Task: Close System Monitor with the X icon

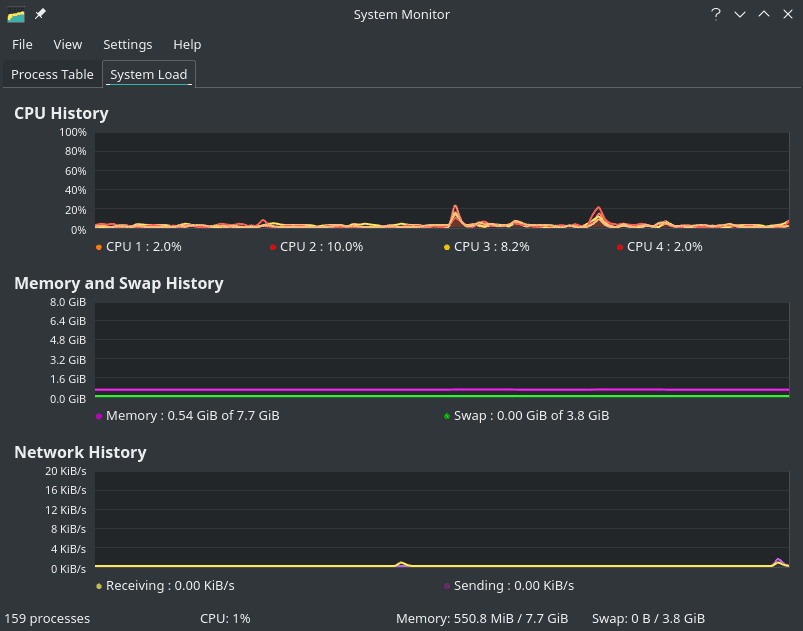Action: (787, 14)
